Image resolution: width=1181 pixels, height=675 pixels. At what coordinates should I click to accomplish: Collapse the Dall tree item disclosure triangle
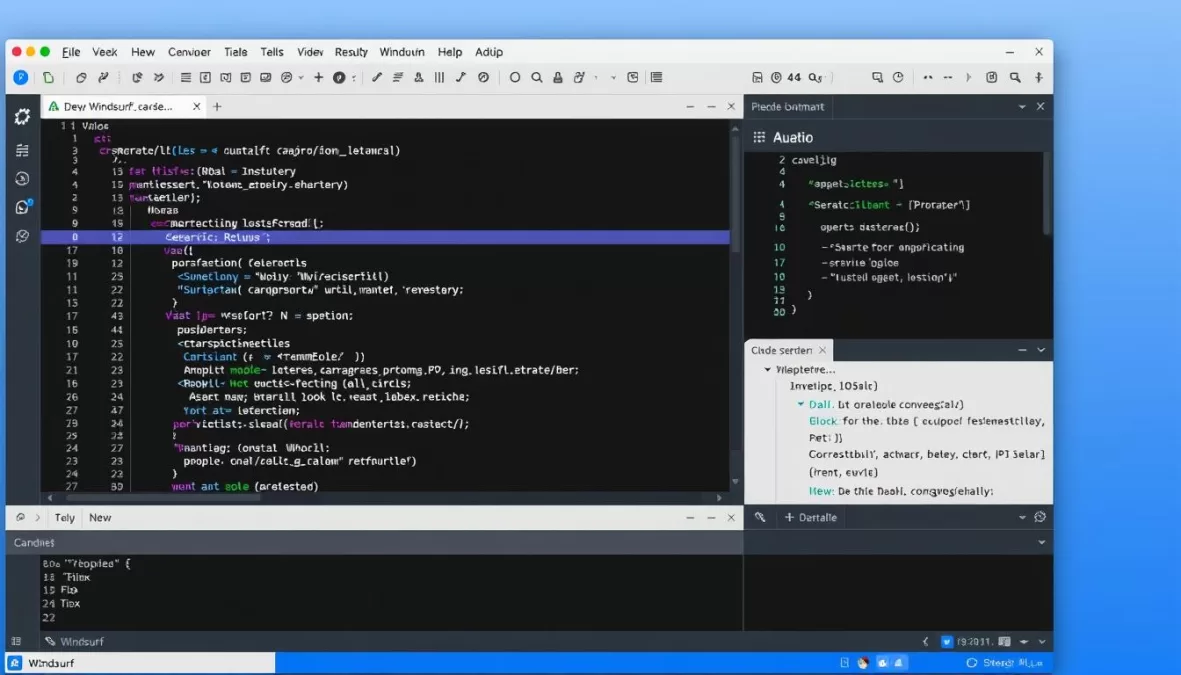tap(798, 405)
